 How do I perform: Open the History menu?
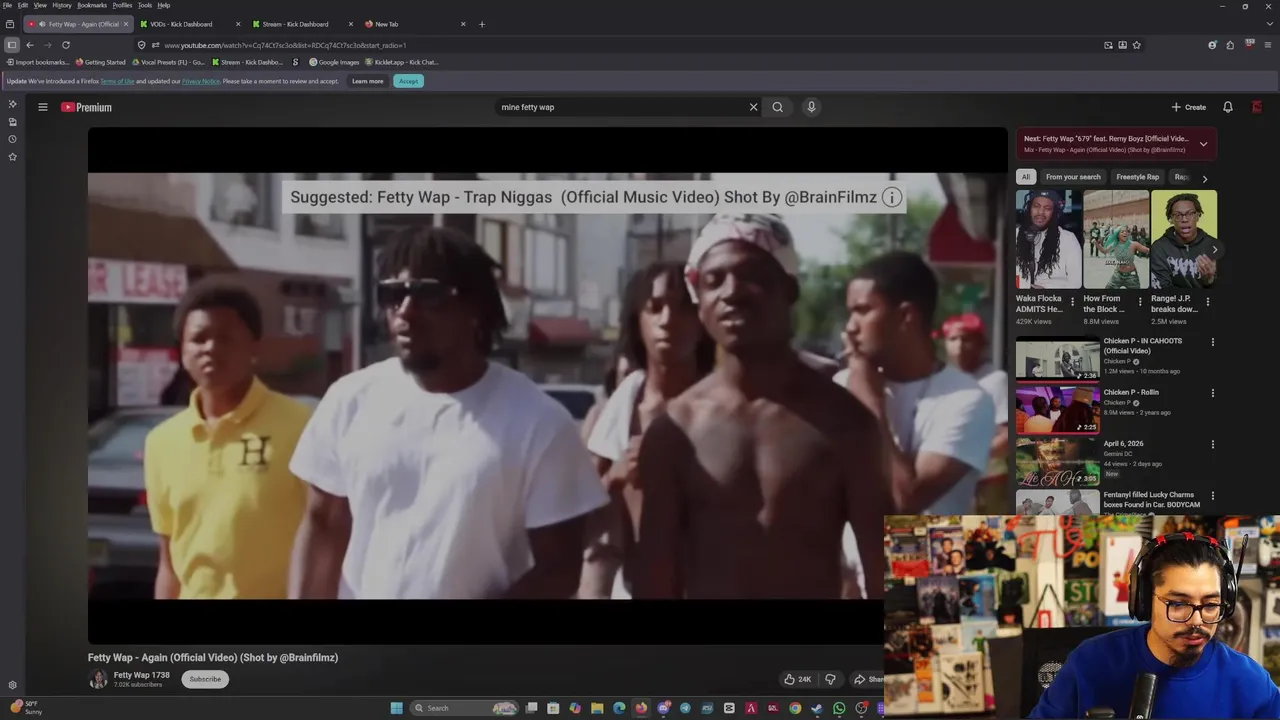62,5
